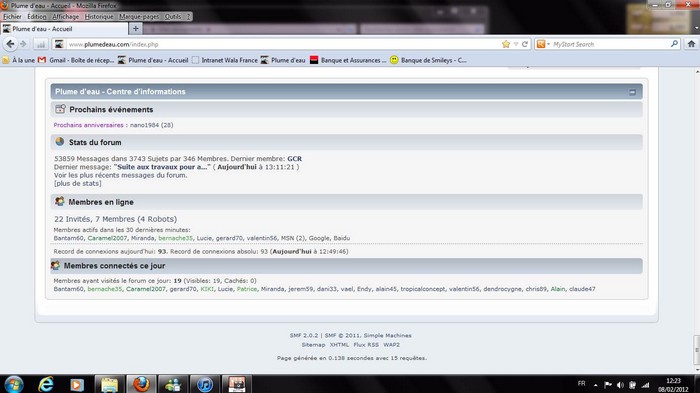Image resolution: width=700 pixels, height=393 pixels.
Task: Click the icon by Membres connectés ce jour
Action: (x=55, y=265)
